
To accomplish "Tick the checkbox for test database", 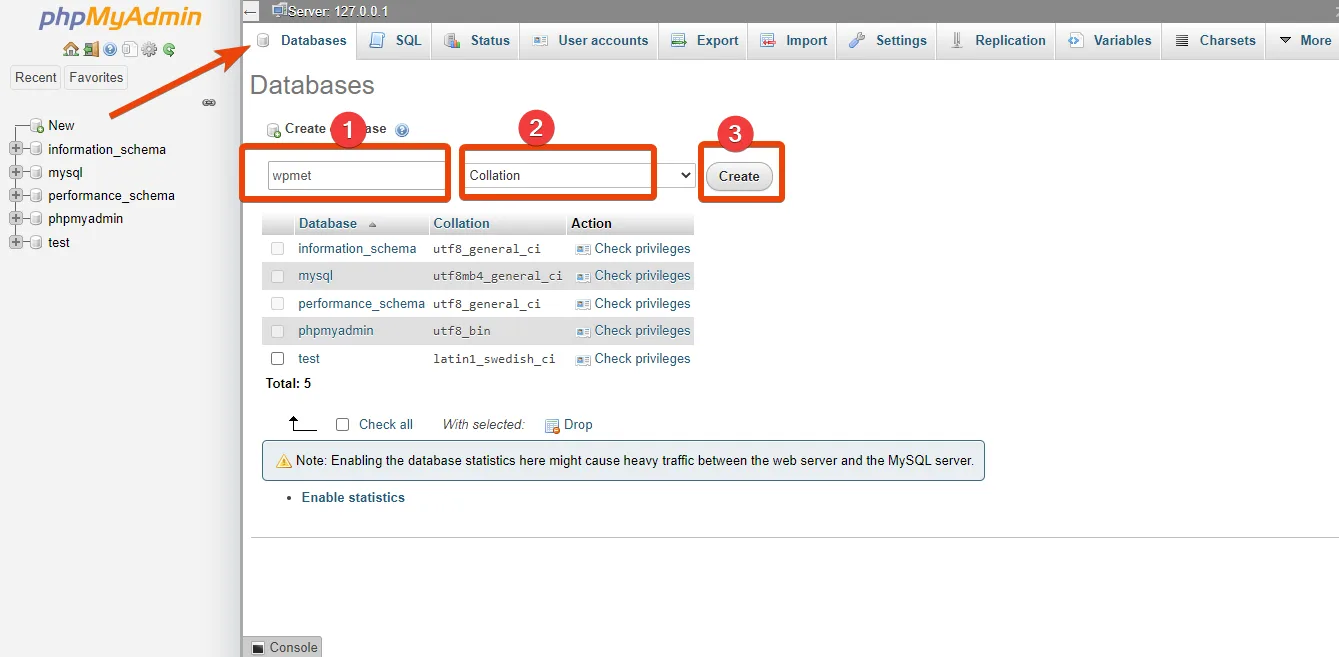I will (x=278, y=359).
